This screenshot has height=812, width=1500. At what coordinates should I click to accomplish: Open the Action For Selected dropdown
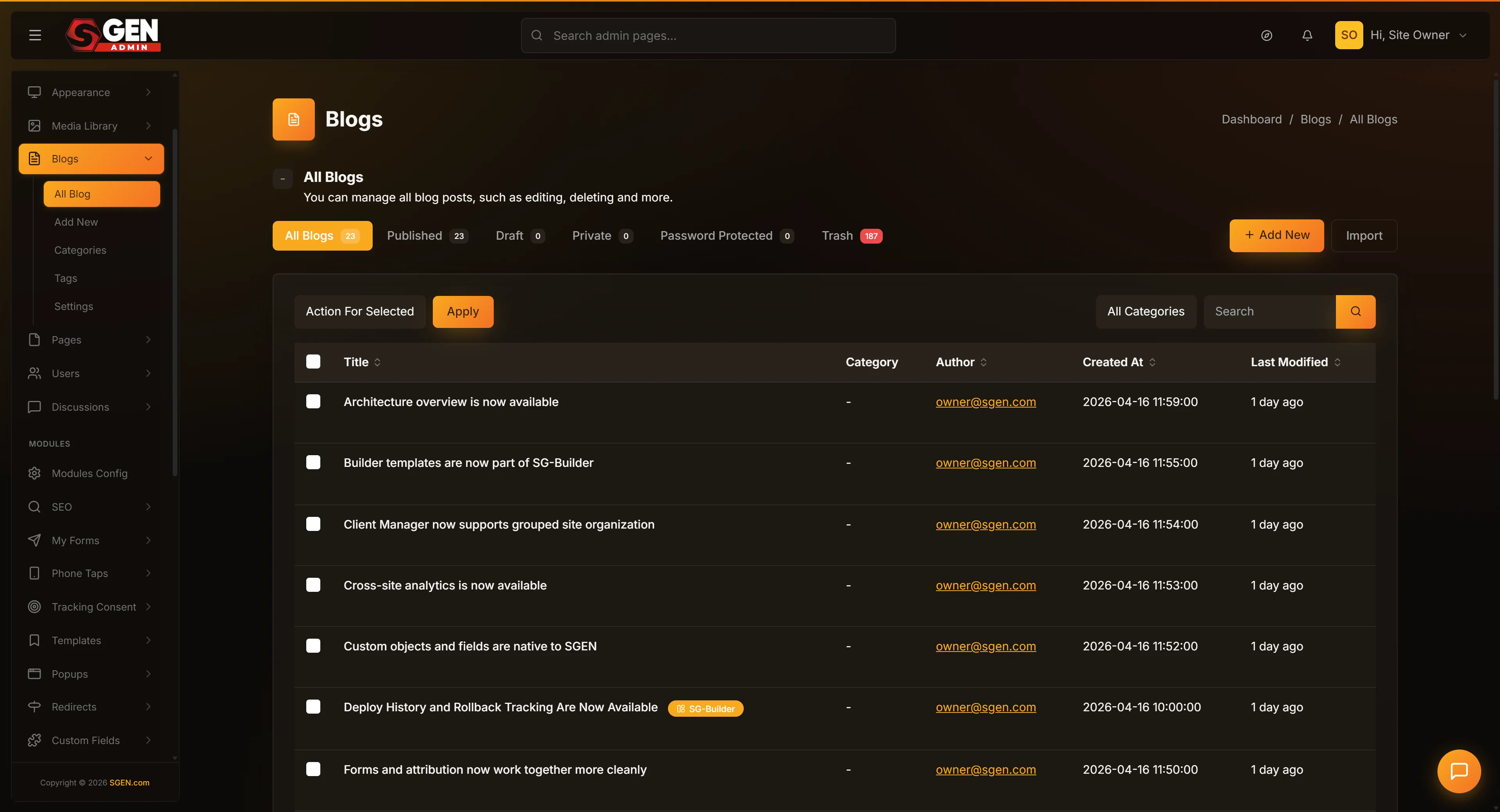(360, 312)
